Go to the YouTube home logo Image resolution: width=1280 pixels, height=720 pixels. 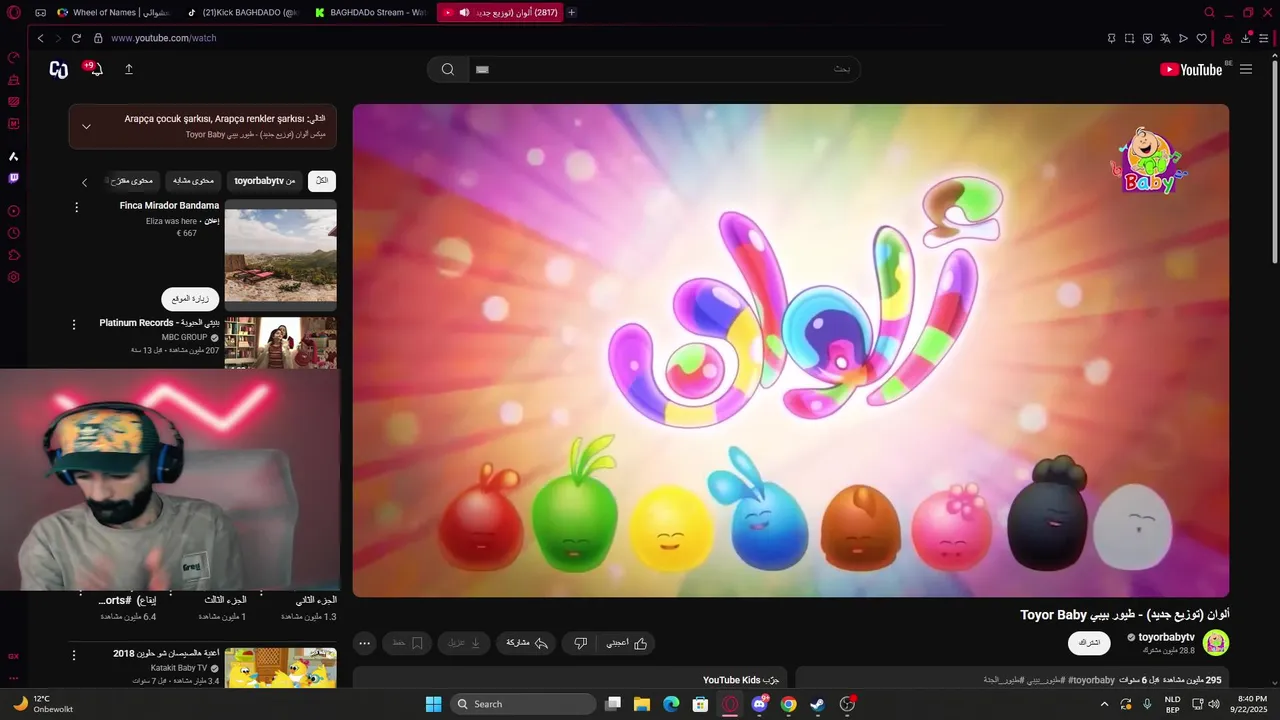pos(1191,69)
